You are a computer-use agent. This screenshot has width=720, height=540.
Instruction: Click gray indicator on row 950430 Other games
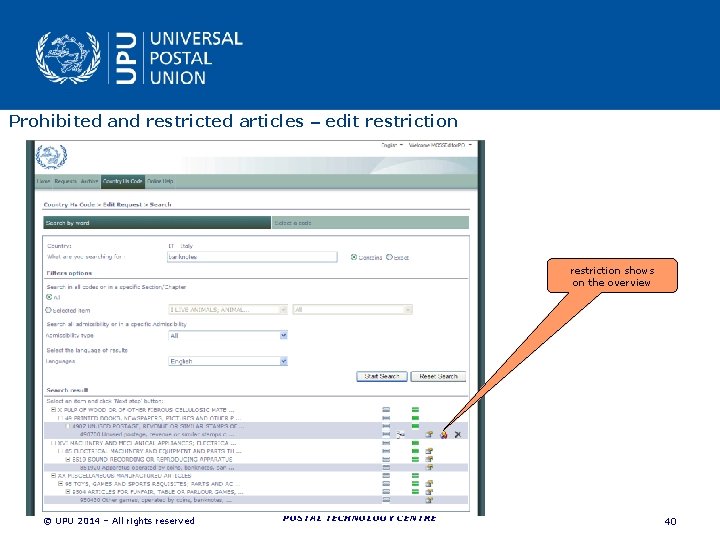[x=386, y=500]
